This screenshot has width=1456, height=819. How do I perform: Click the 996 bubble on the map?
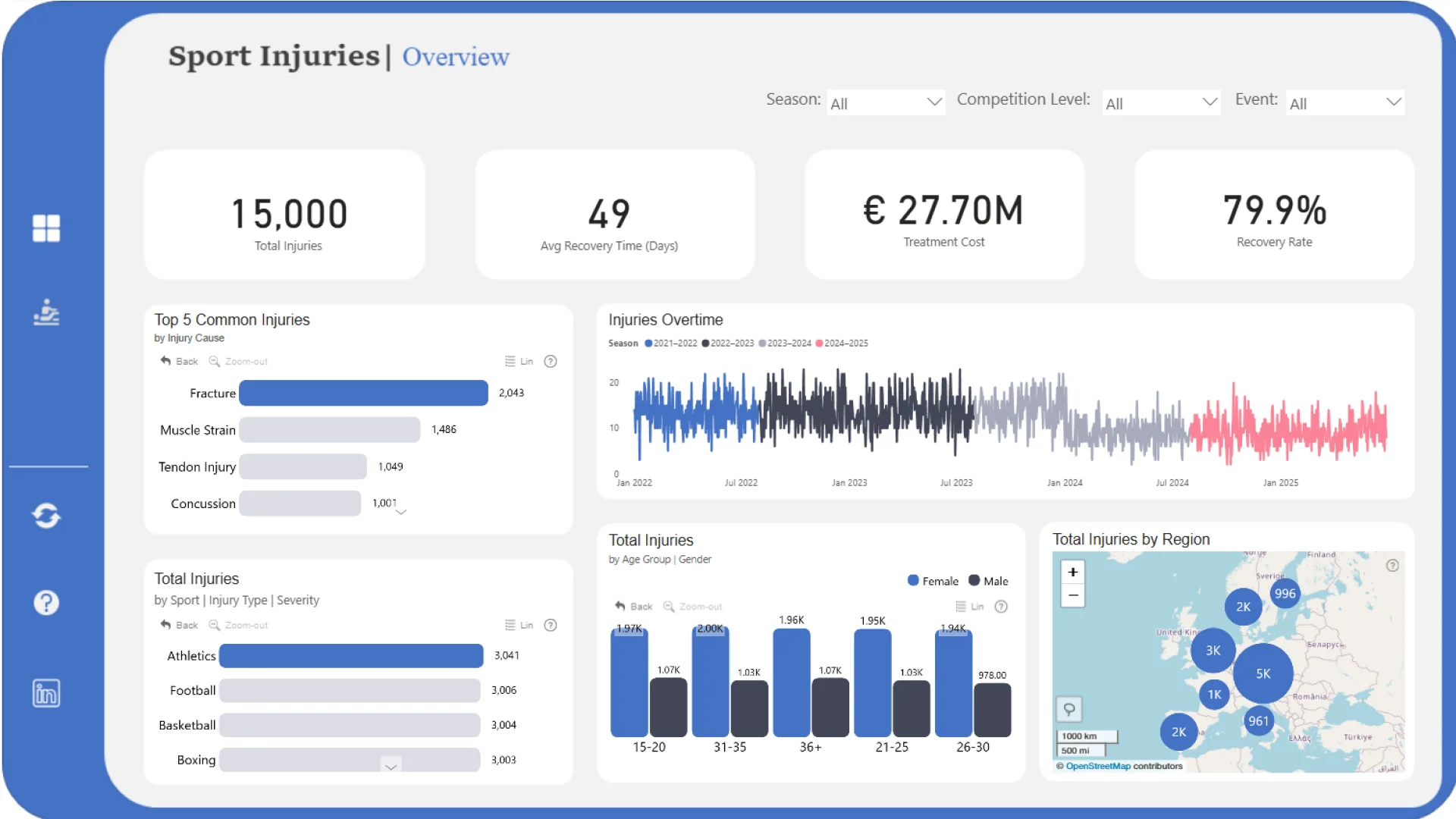pos(1285,593)
